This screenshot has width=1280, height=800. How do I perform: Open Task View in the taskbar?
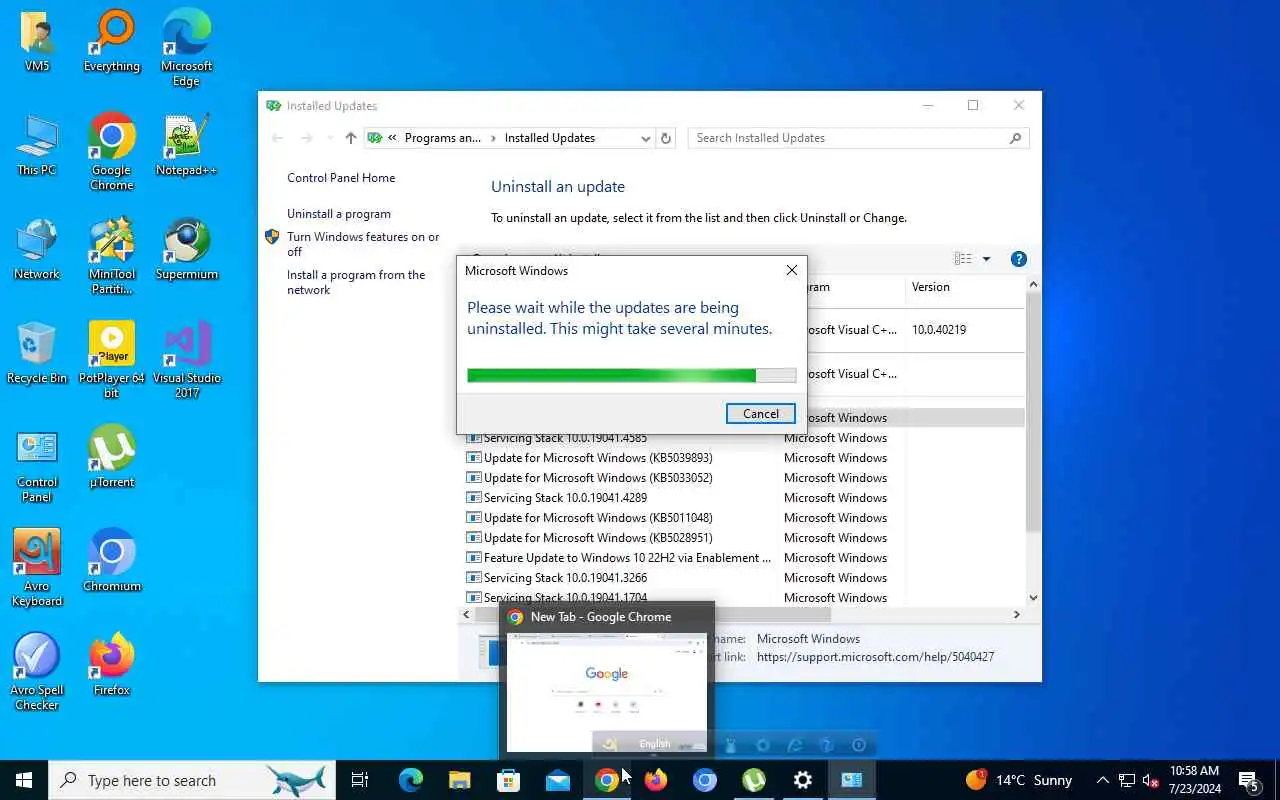click(360, 780)
